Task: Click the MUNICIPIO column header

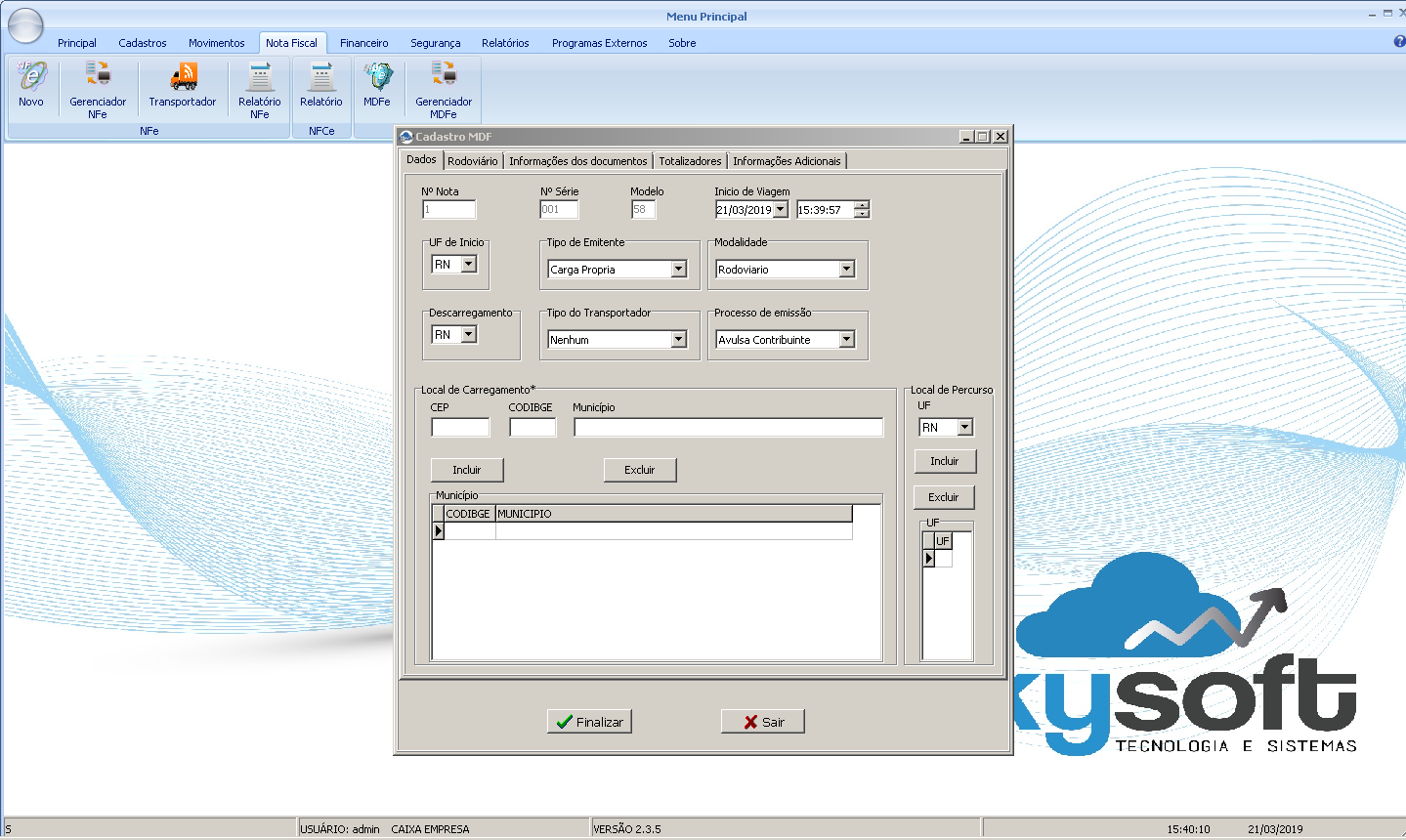Action: click(674, 514)
